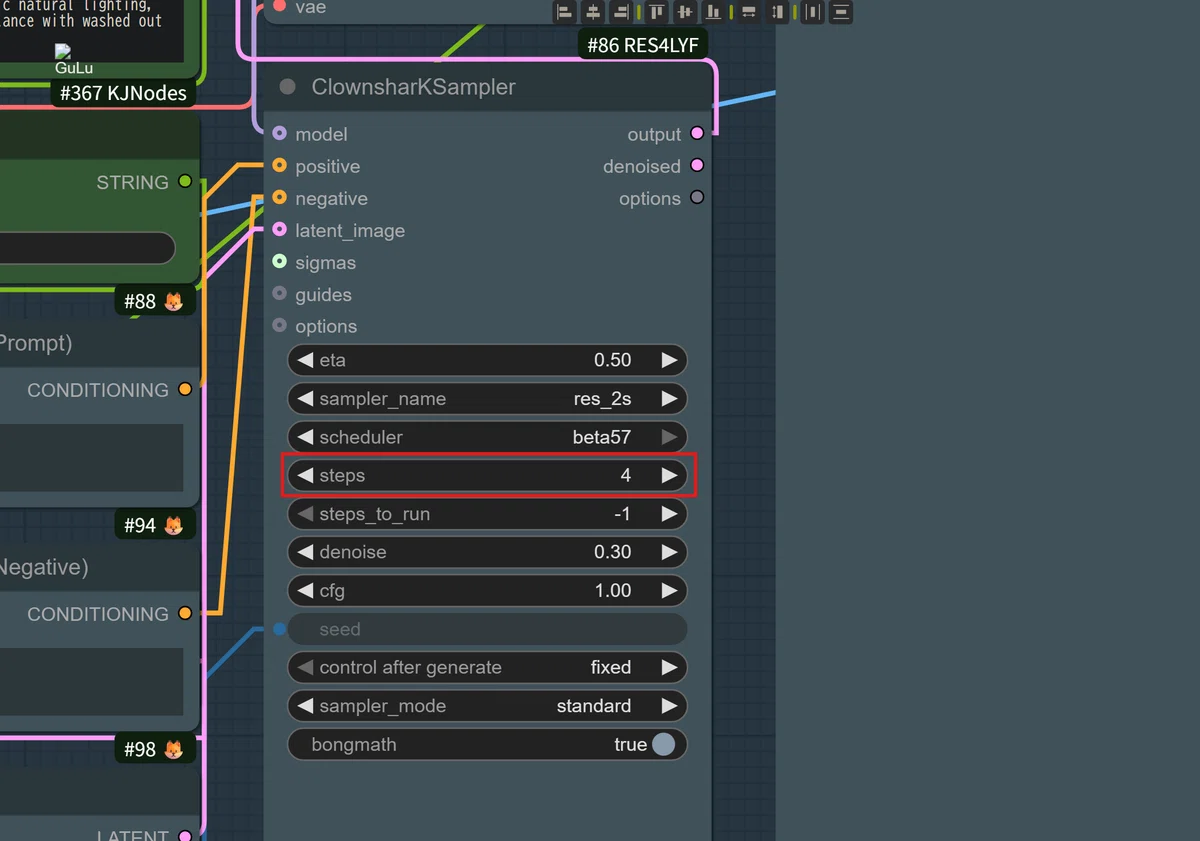Image resolution: width=1200 pixels, height=841 pixels.
Task: Click the STRING output port
Action: tap(185, 181)
